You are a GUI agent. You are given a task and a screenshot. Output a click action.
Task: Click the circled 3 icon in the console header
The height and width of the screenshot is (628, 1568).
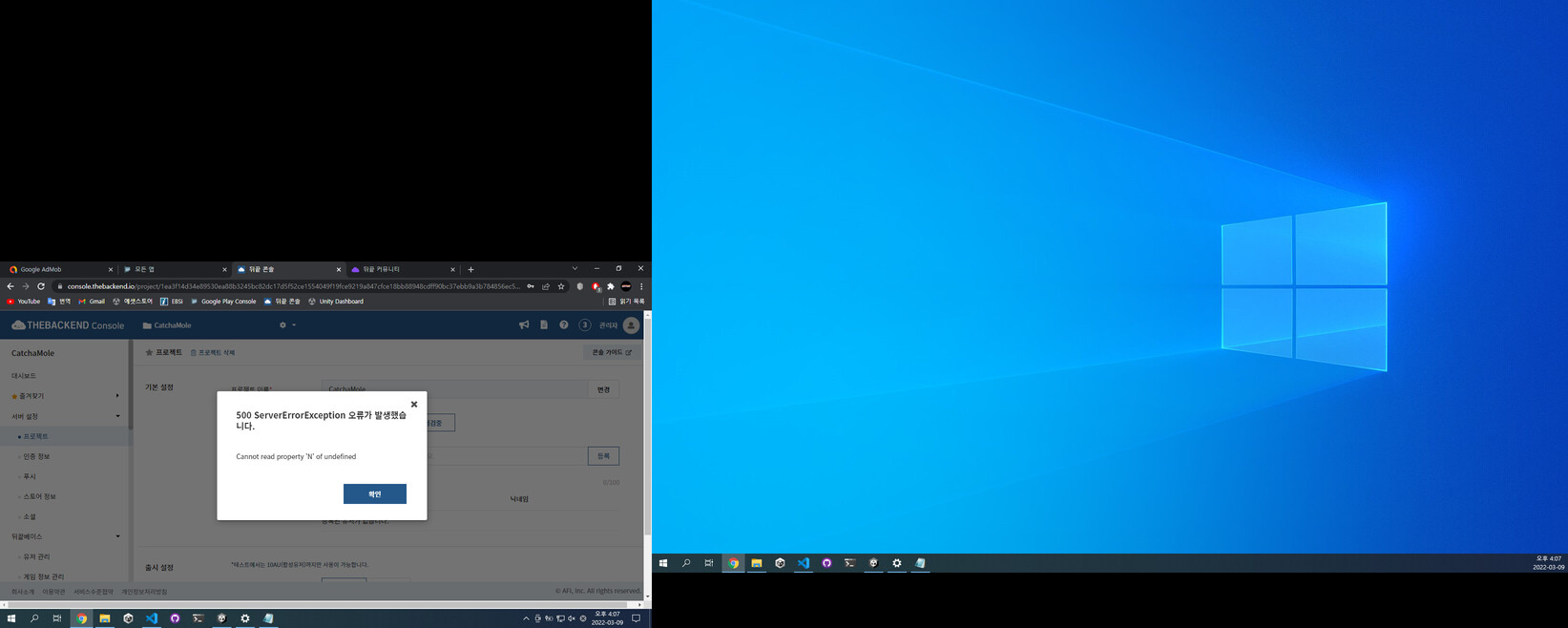pos(585,325)
